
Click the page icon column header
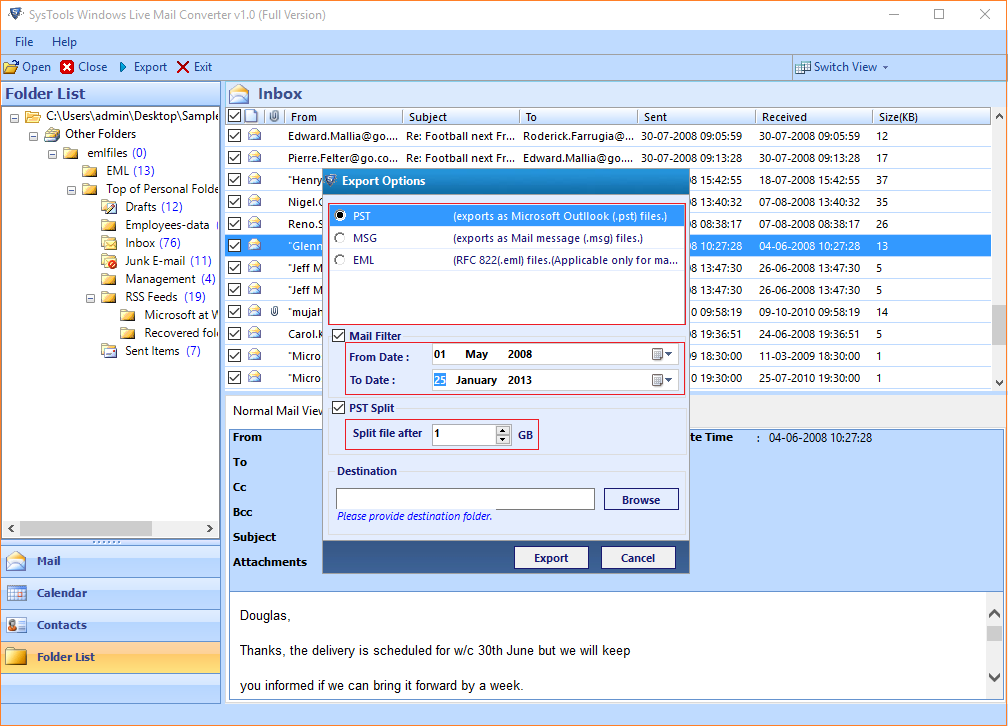(x=251, y=116)
